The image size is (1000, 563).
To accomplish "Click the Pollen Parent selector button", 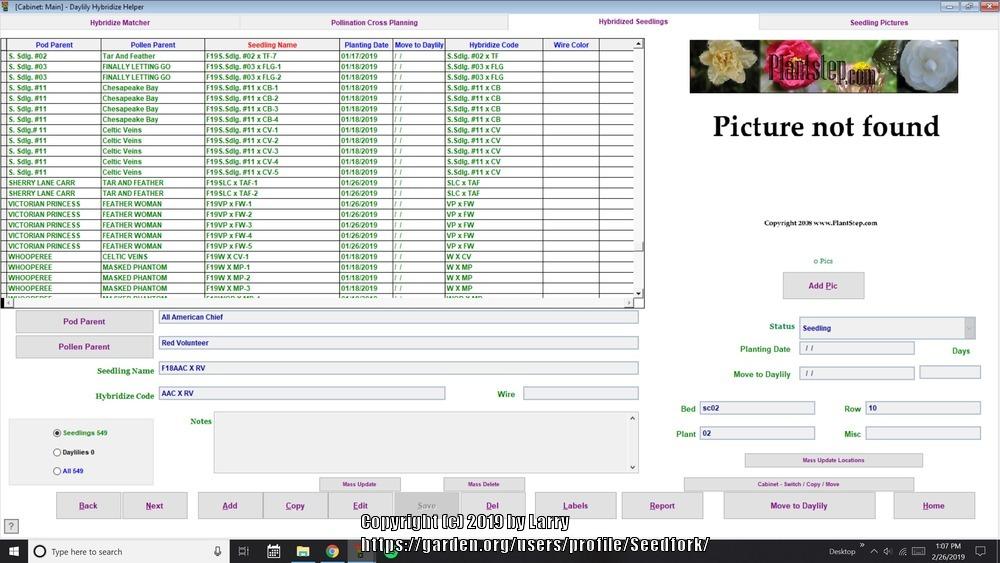I will tap(84, 347).
